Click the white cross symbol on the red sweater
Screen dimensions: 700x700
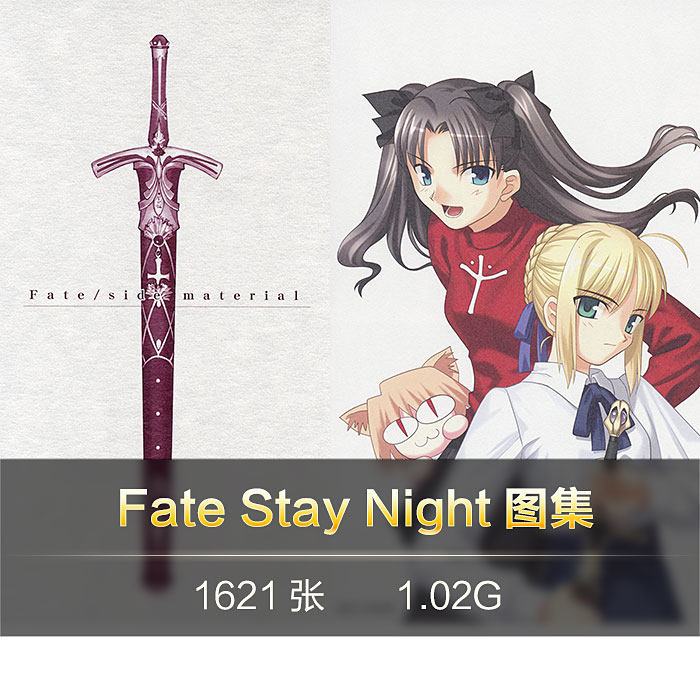click(479, 282)
